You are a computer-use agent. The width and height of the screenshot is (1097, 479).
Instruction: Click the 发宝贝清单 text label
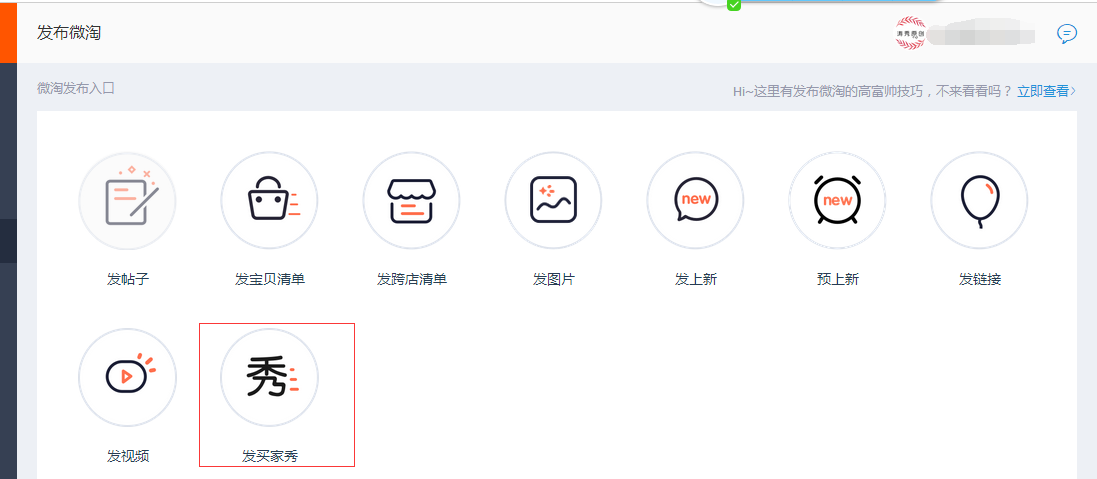tap(269, 279)
